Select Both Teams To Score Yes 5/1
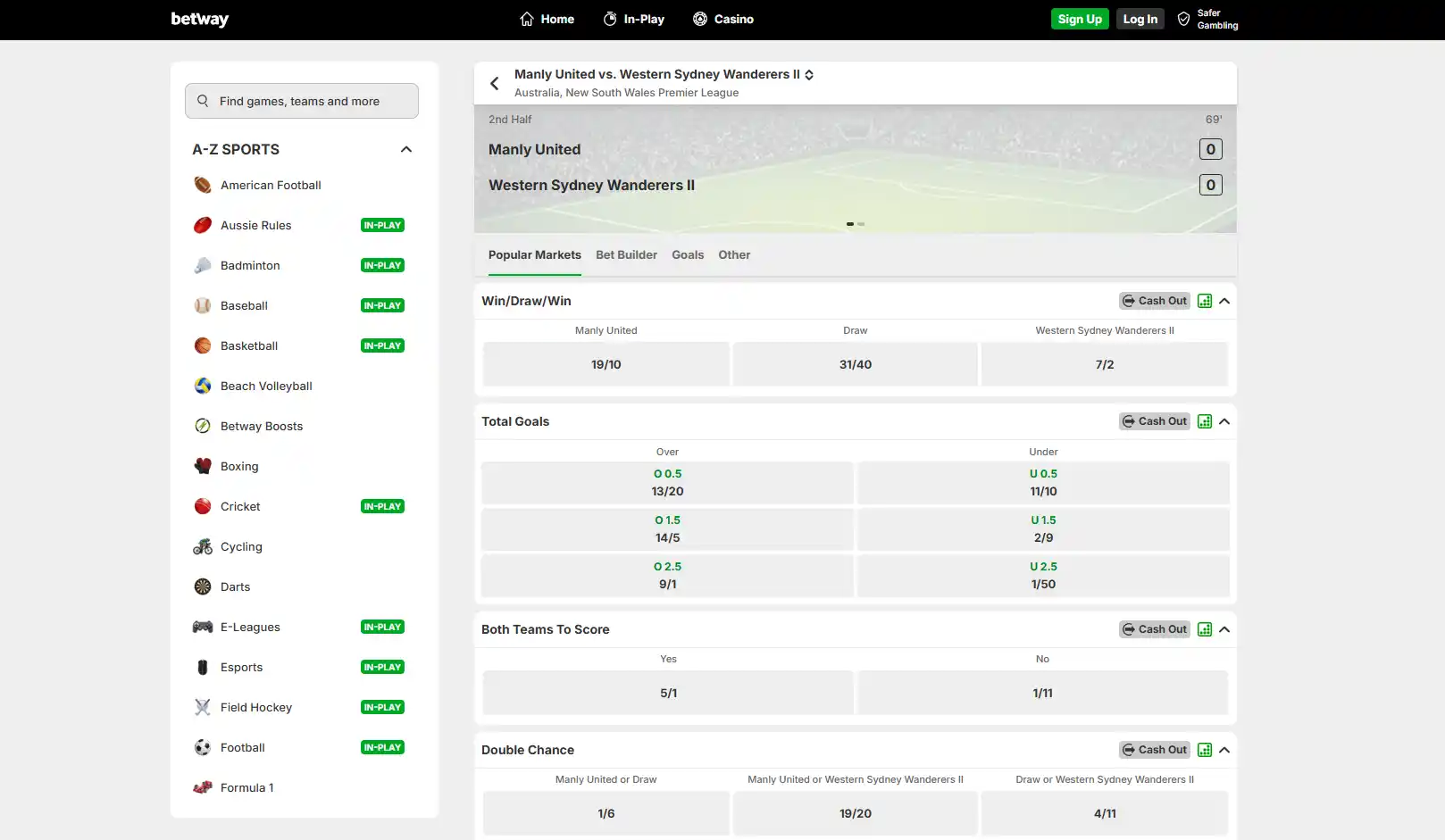The height and width of the screenshot is (840, 1445). click(x=668, y=693)
